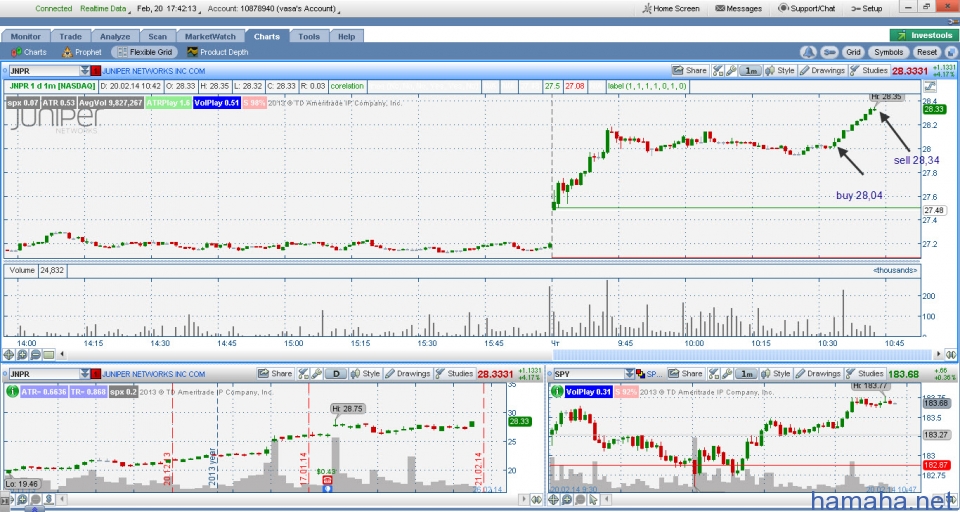This screenshot has width=960, height=512.
Task: Click the SPY symbol field
Action: [588, 374]
